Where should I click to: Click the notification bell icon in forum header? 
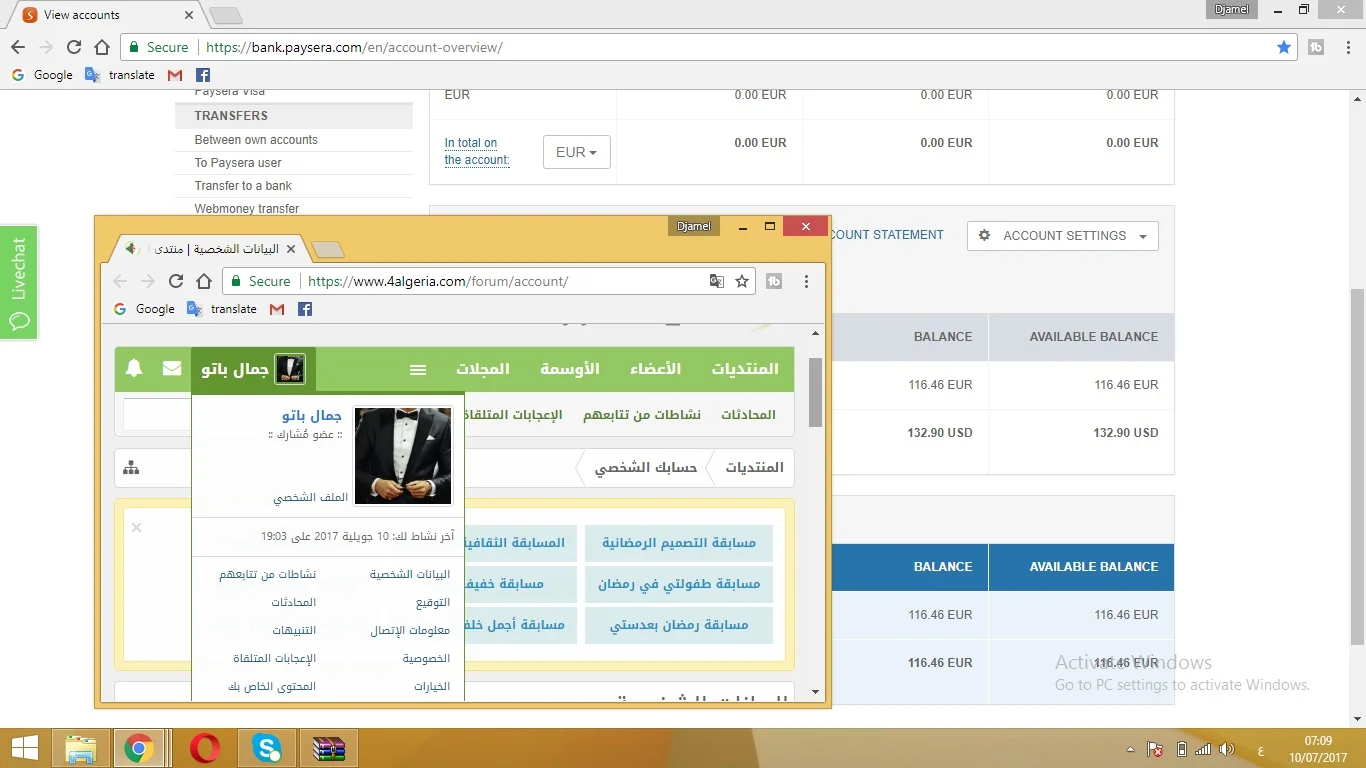134,369
